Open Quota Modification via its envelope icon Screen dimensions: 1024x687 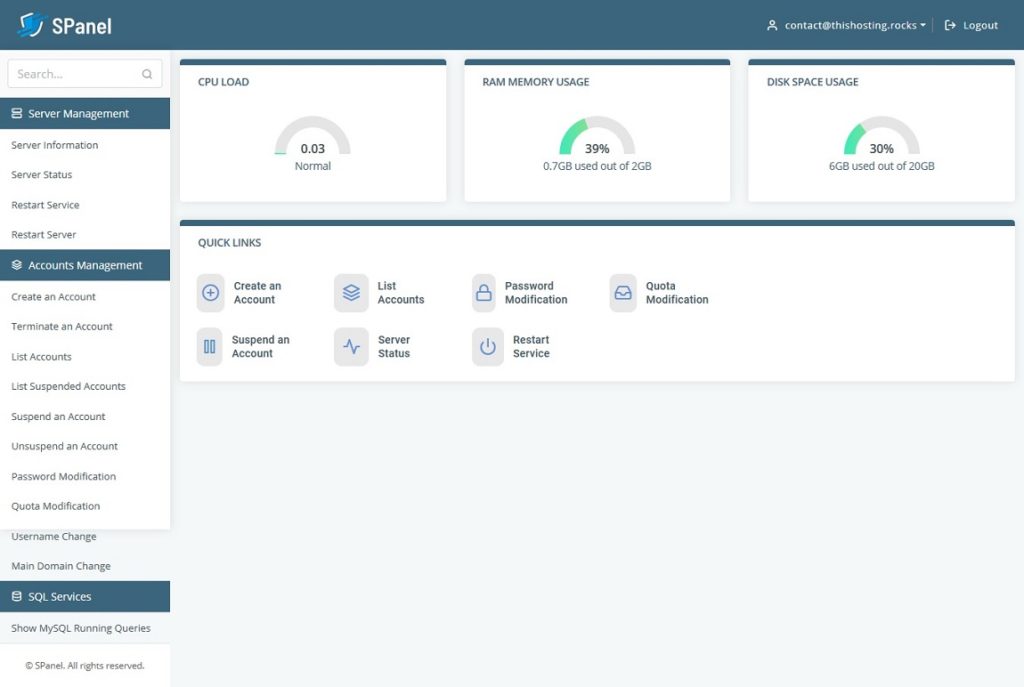click(624, 292)
